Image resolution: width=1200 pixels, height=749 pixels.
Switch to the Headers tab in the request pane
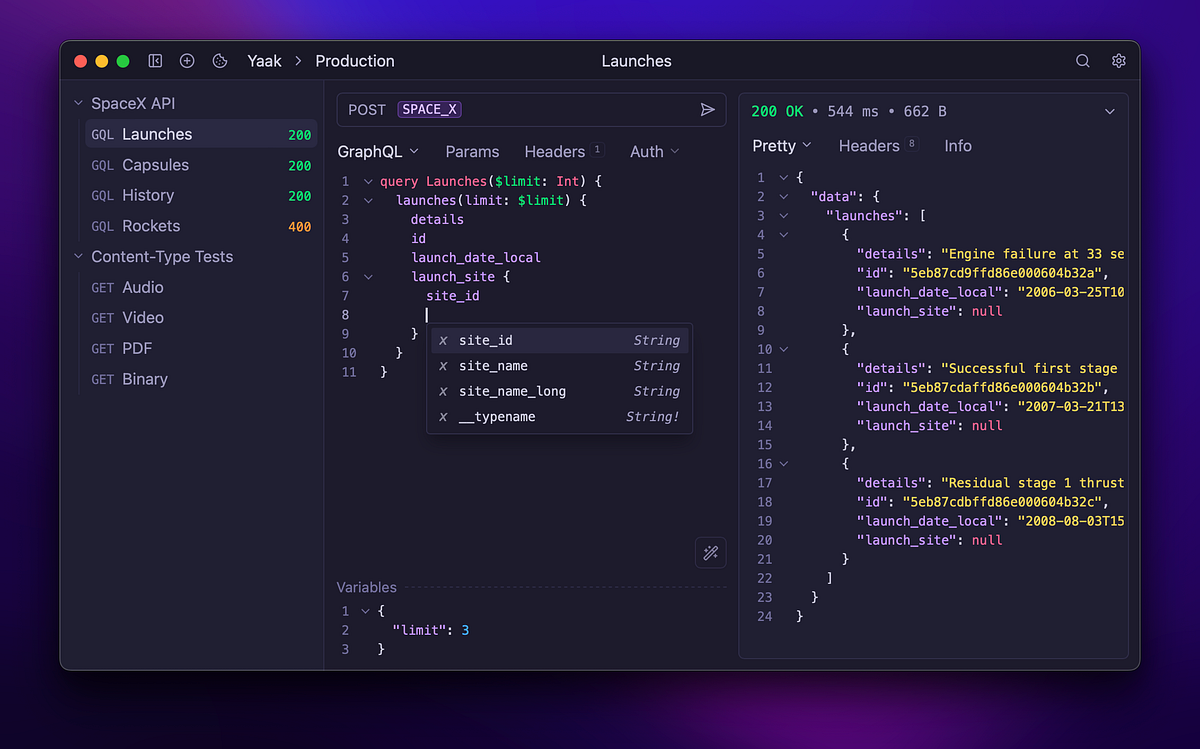pos(556,151)
